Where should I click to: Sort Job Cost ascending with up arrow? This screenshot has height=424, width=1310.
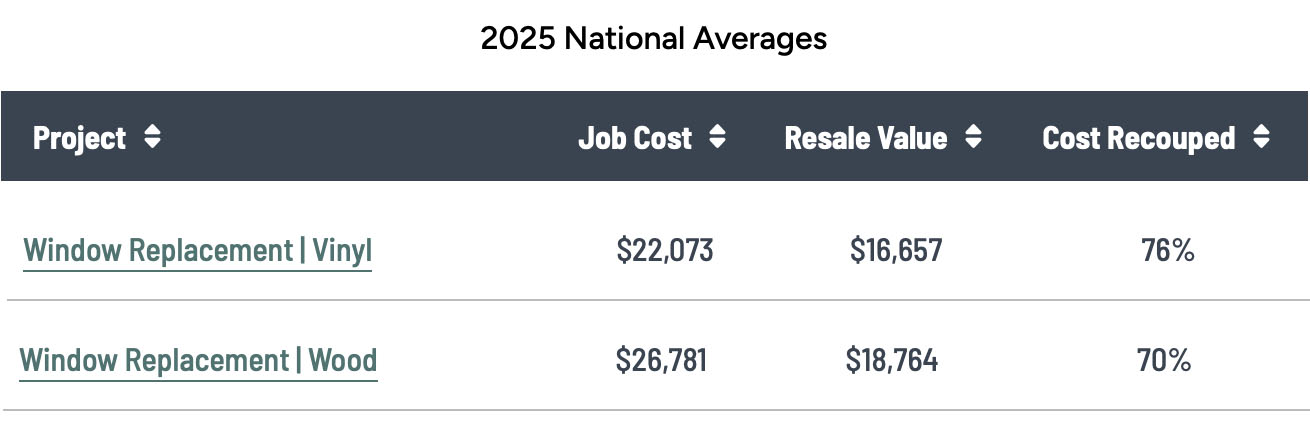point(717,130)
